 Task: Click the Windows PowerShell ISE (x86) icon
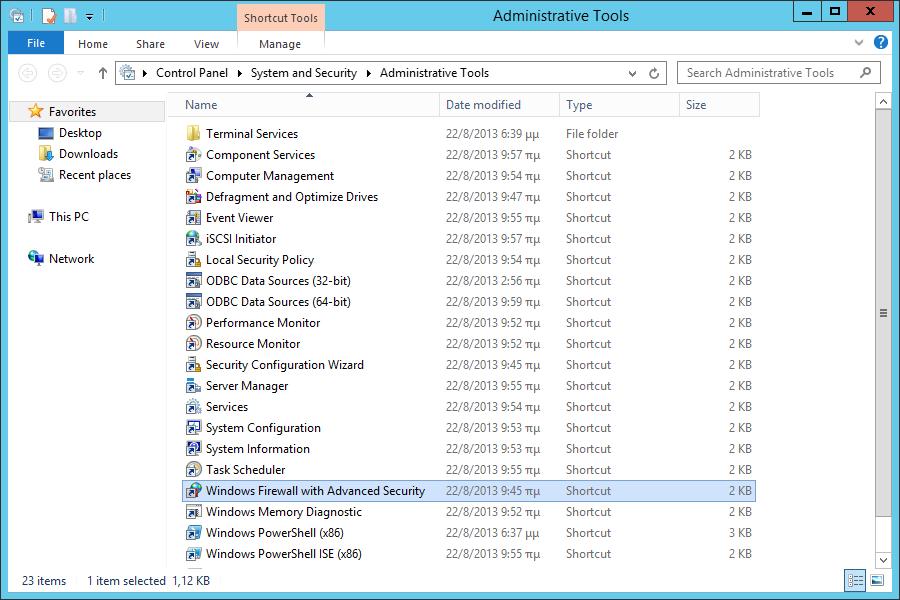click(x=193, y=553)
